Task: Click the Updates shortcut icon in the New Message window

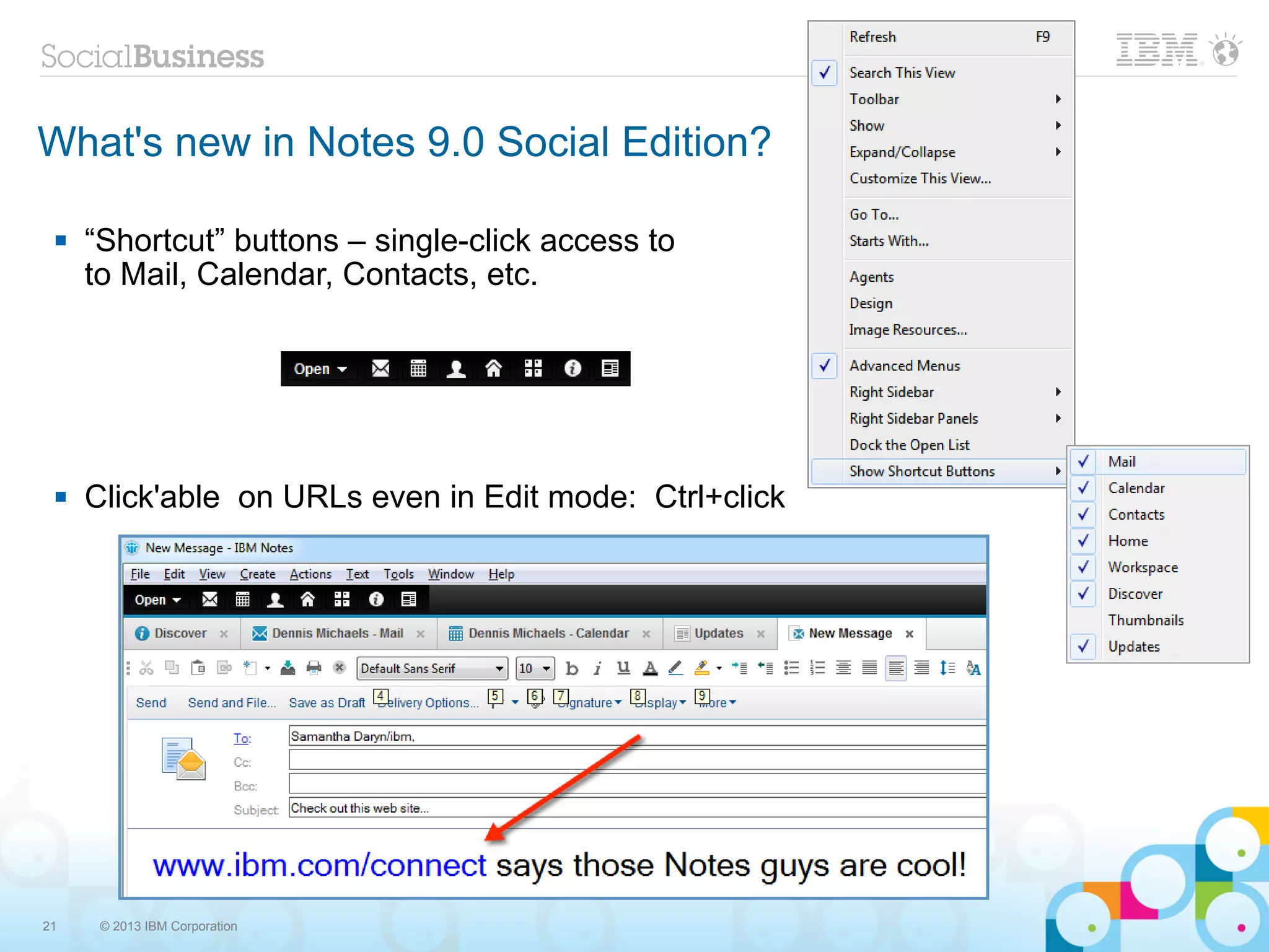Action: click(409, 600)
